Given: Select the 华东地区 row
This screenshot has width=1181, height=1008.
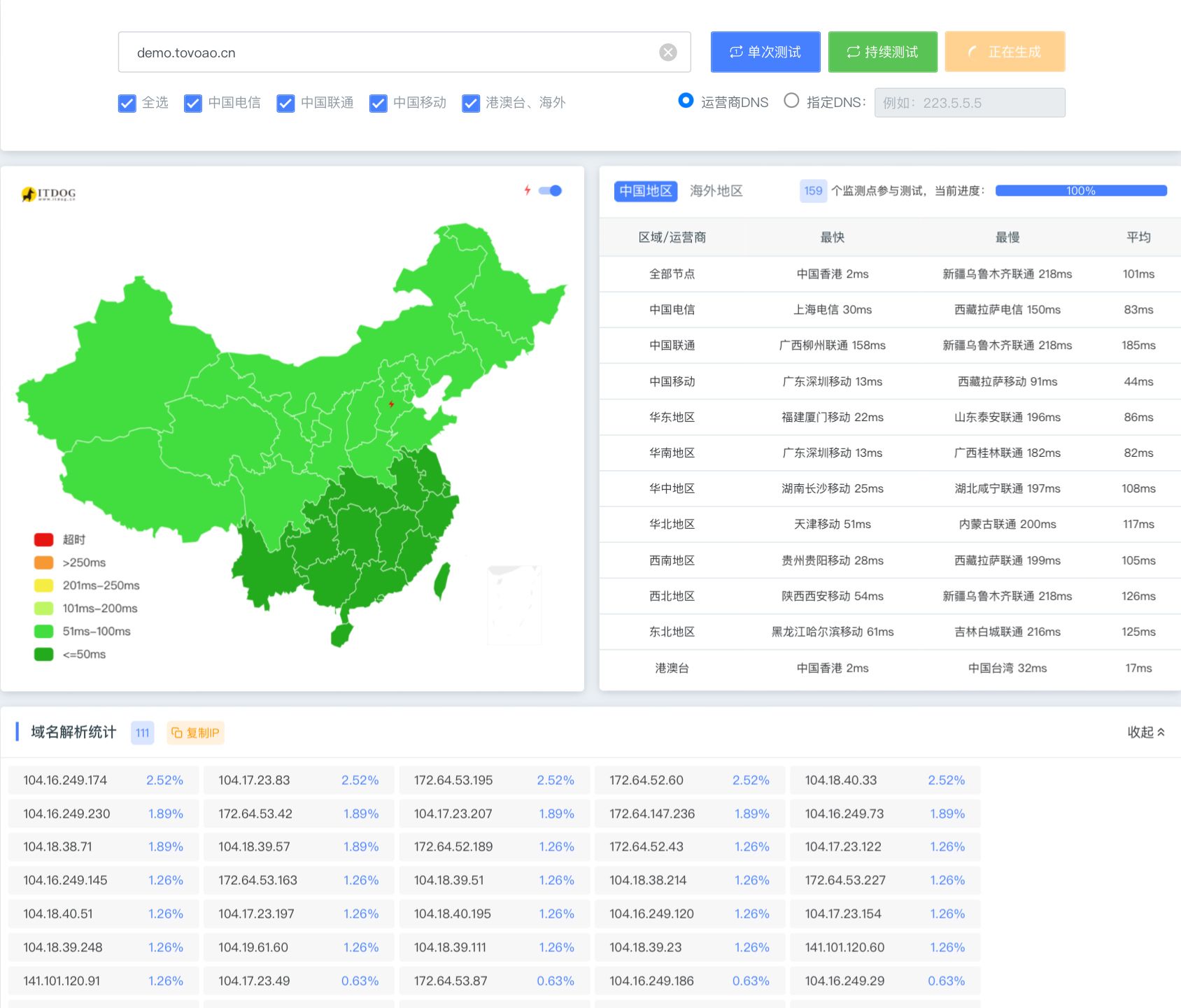Looking at the screenshot, I should [890, 418].
